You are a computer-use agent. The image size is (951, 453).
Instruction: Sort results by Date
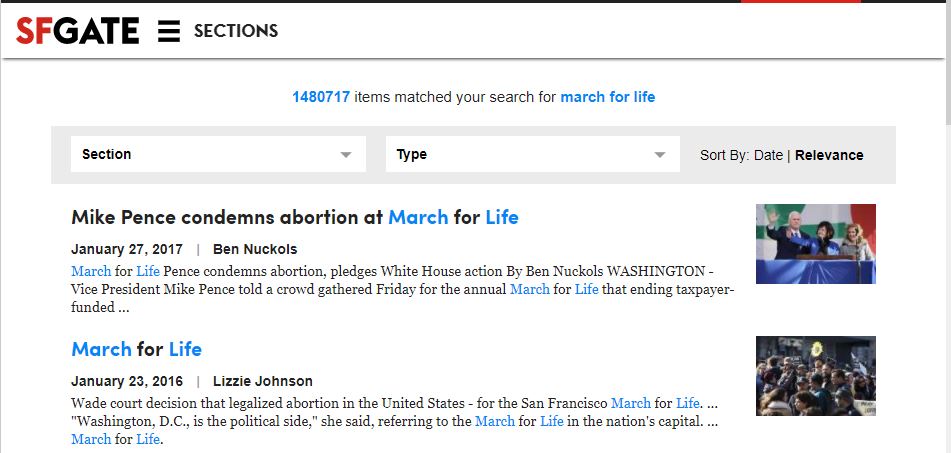click(x=768, y=155)
